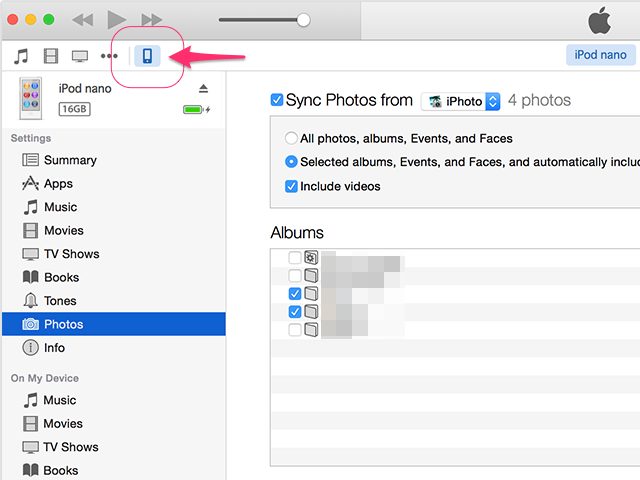Check the first album checkbox with gear icon

(x=295, y=258)
